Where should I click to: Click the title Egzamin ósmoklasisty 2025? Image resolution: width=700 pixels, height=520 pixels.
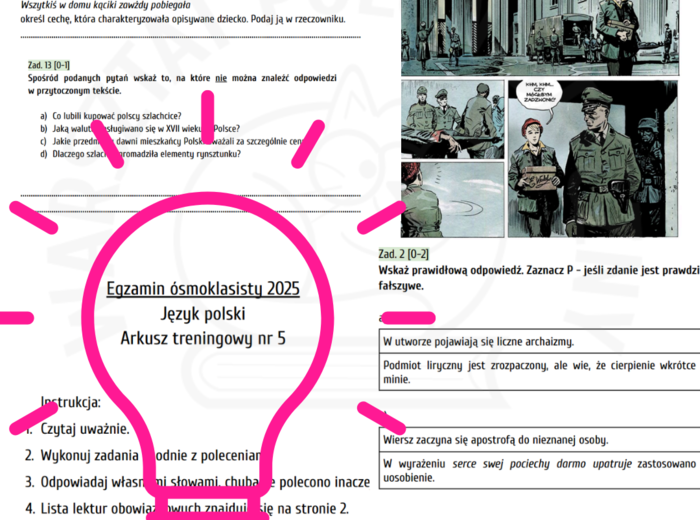202,290
